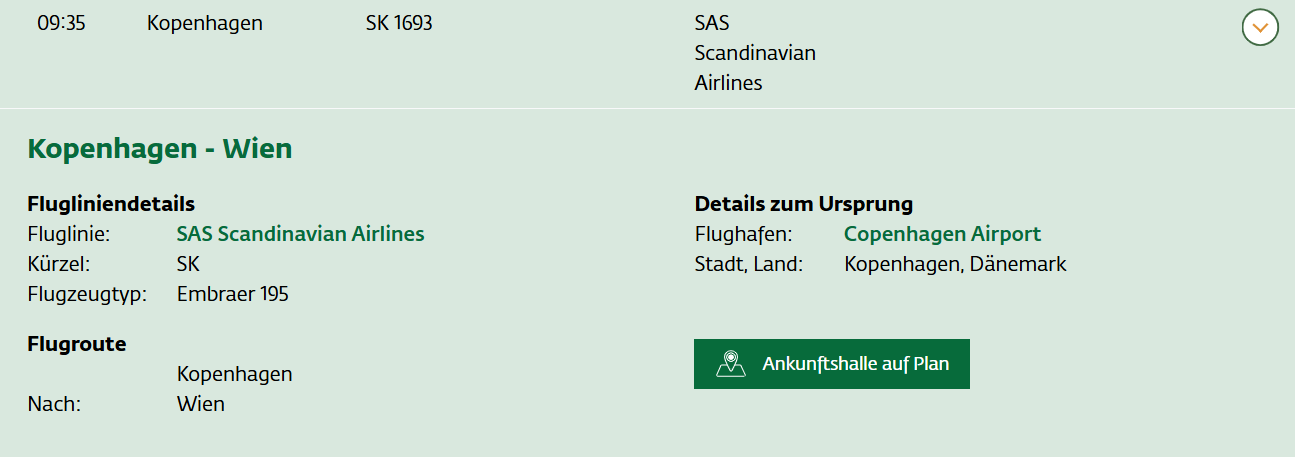Screen dimensions: 1295x457
Task: Click the Kopenhagen, Dänemark location text
Action: (955, 264)
